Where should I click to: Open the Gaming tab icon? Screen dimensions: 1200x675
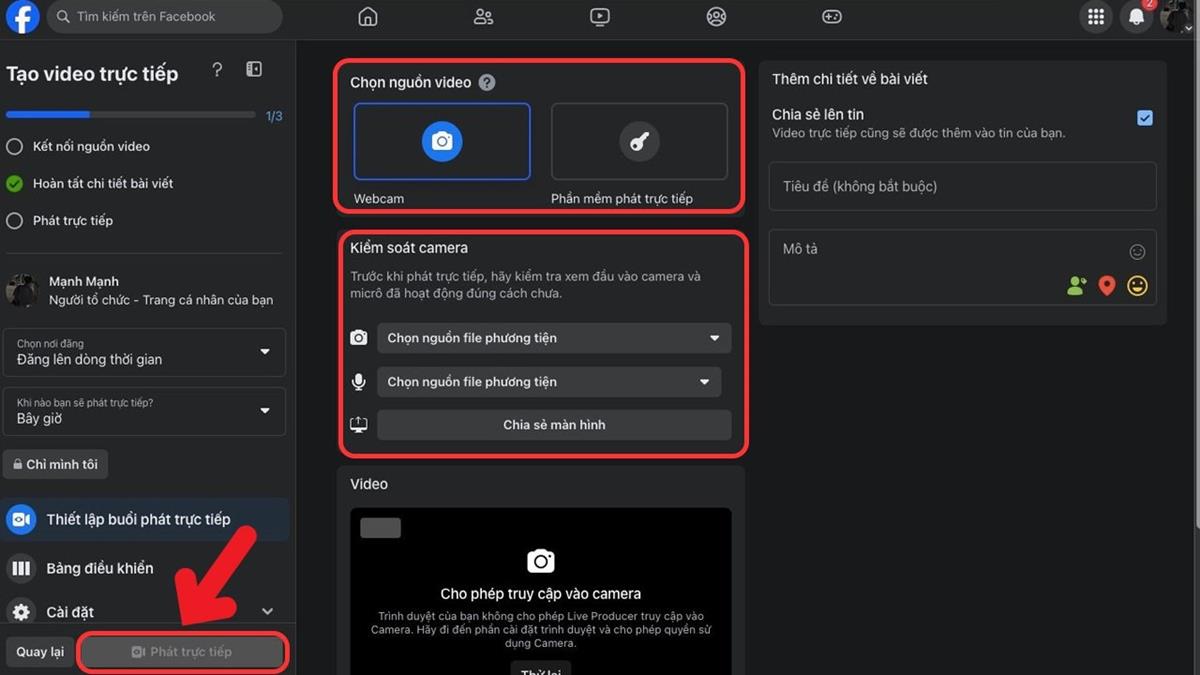831,17
